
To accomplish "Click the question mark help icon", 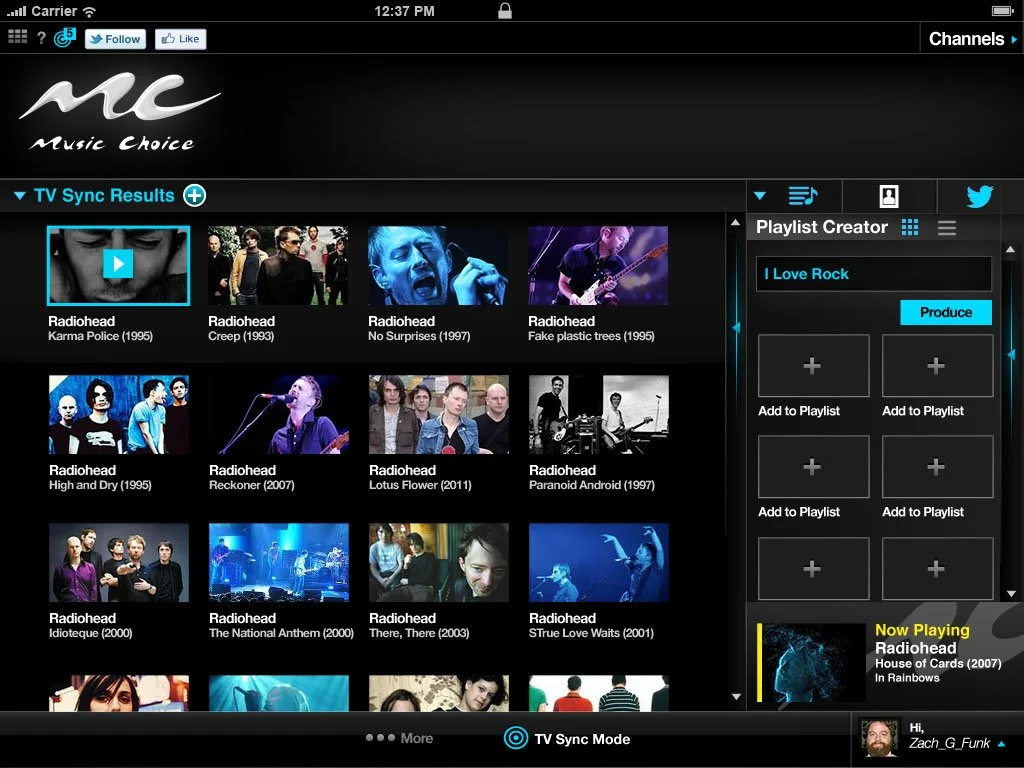I will click(x=41, y=37).
